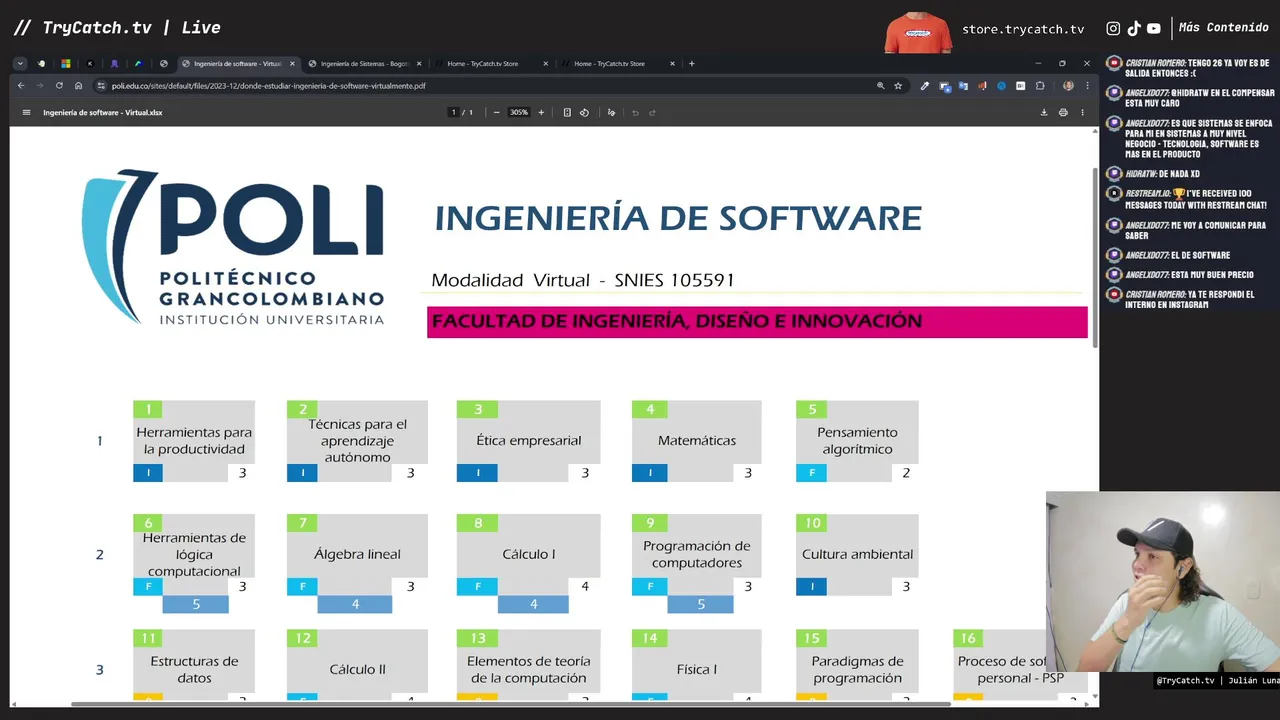Screen dimensions: 1280x720
Task: Open the zoom magnifier icon in address bar
Action: (881, 86)
